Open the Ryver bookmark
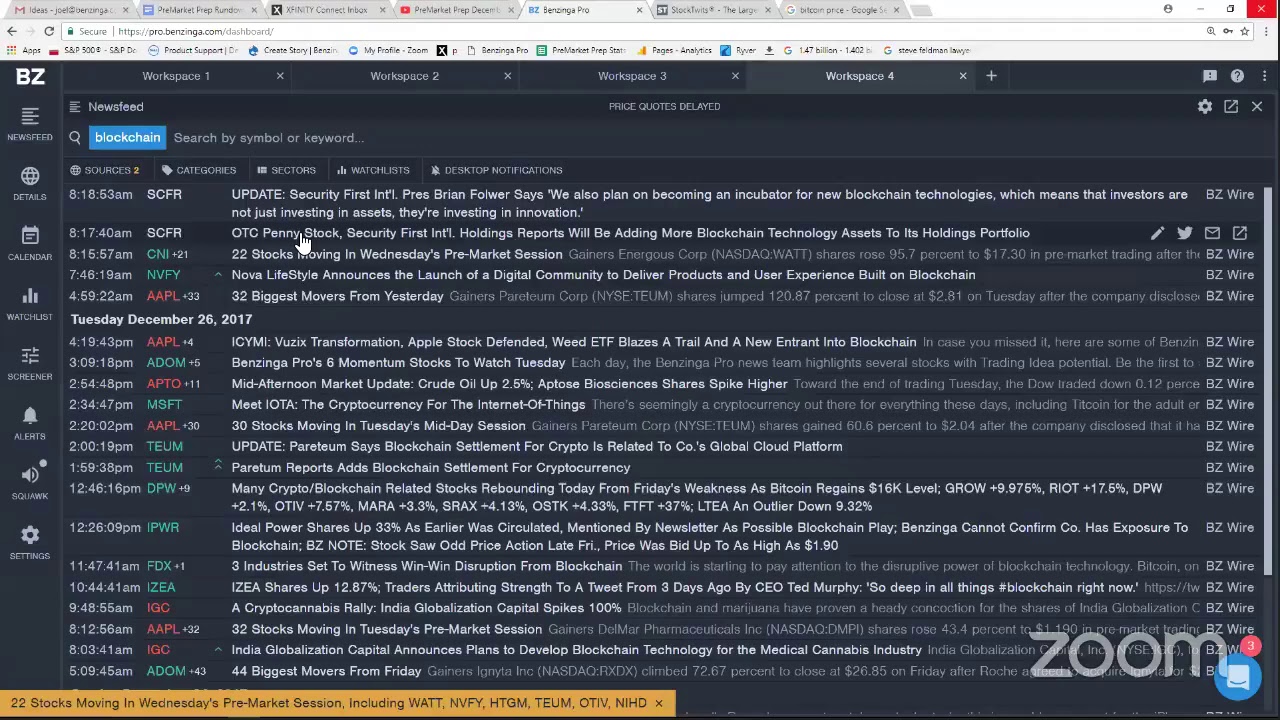This screenshot has width=1280, height=720. (x=738, y=50)
